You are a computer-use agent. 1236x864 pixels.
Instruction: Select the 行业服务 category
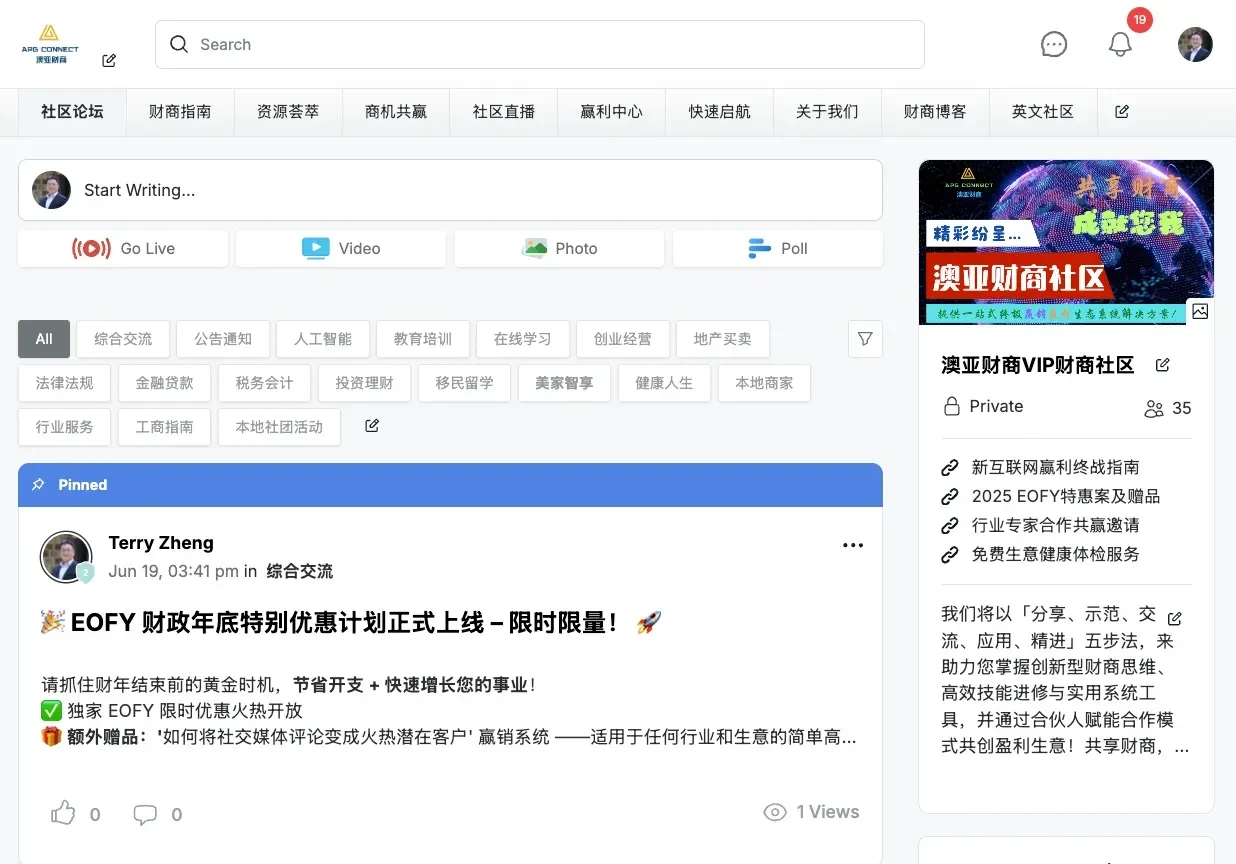[x=65, y=427]
